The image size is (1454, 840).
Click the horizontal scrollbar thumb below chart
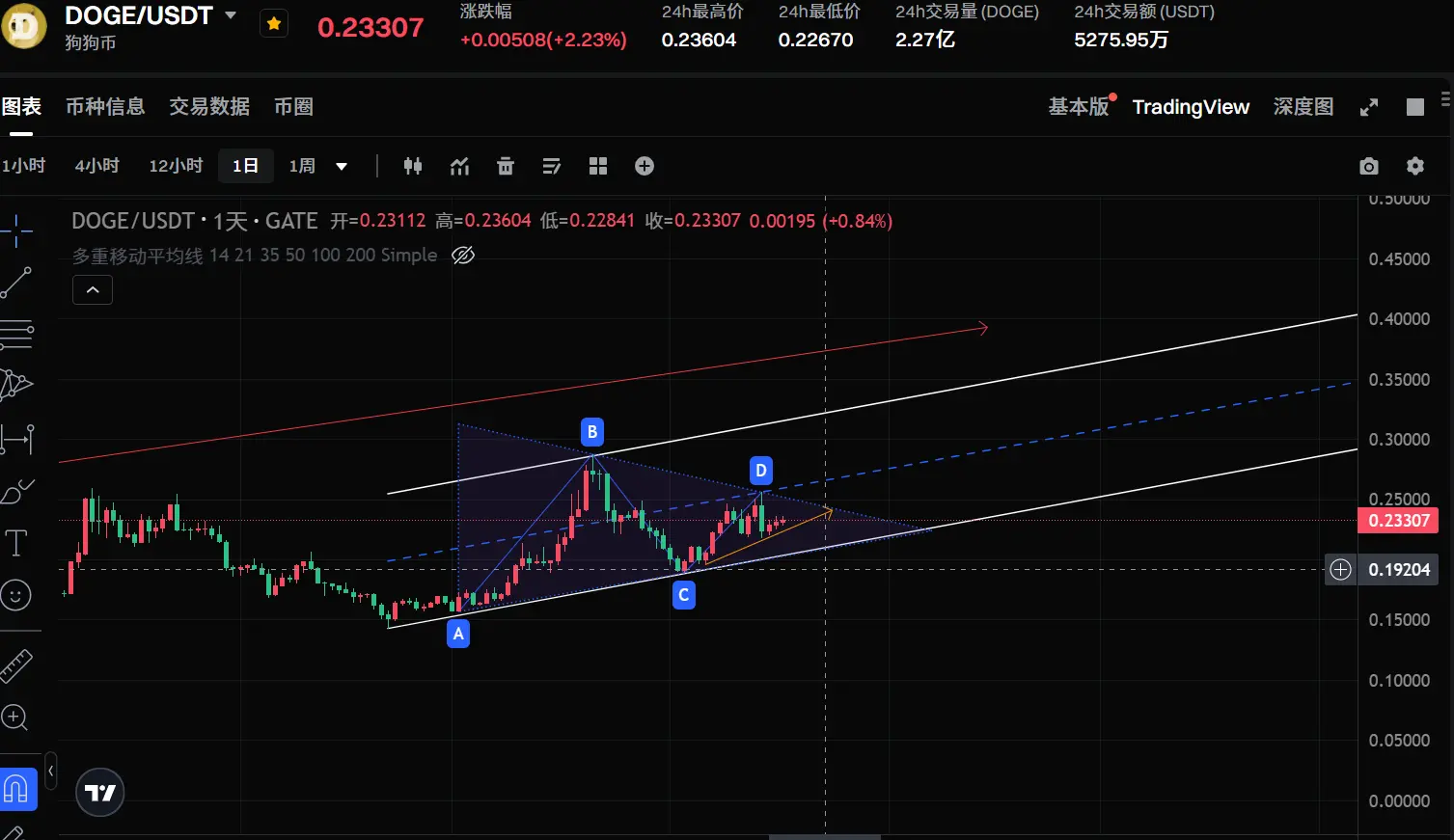point(825,836)
